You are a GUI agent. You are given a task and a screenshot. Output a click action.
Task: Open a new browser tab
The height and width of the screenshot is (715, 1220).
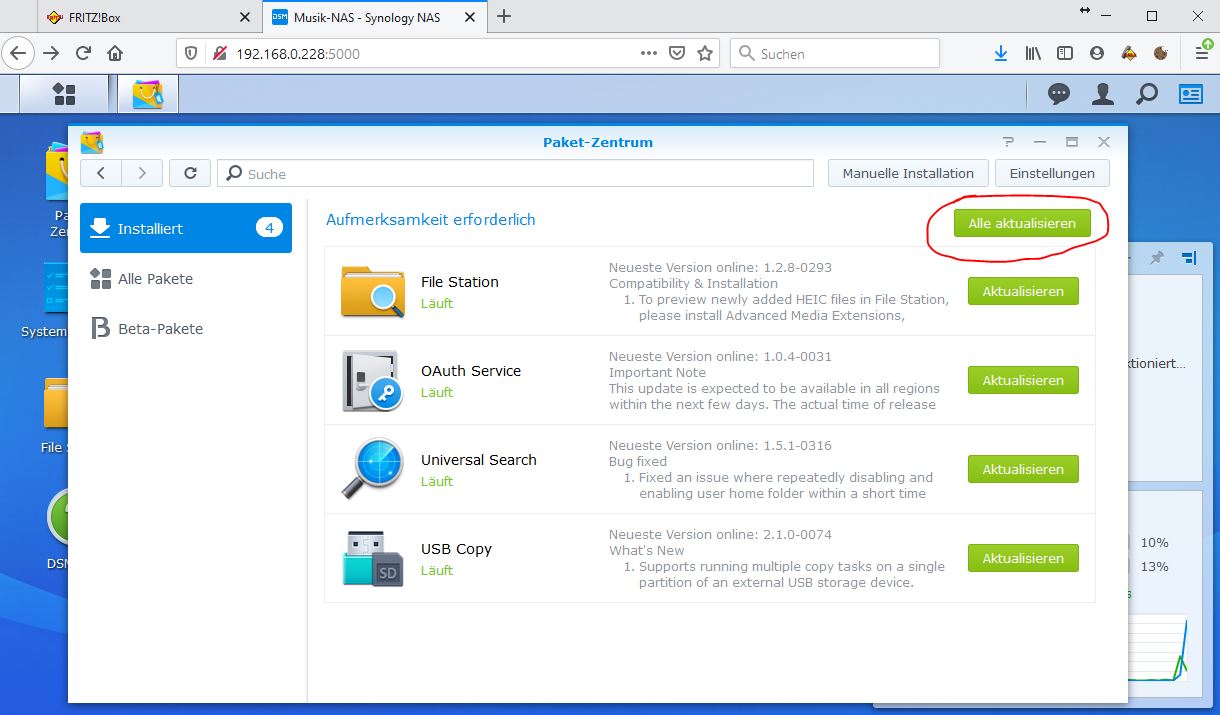pos(504,16)
